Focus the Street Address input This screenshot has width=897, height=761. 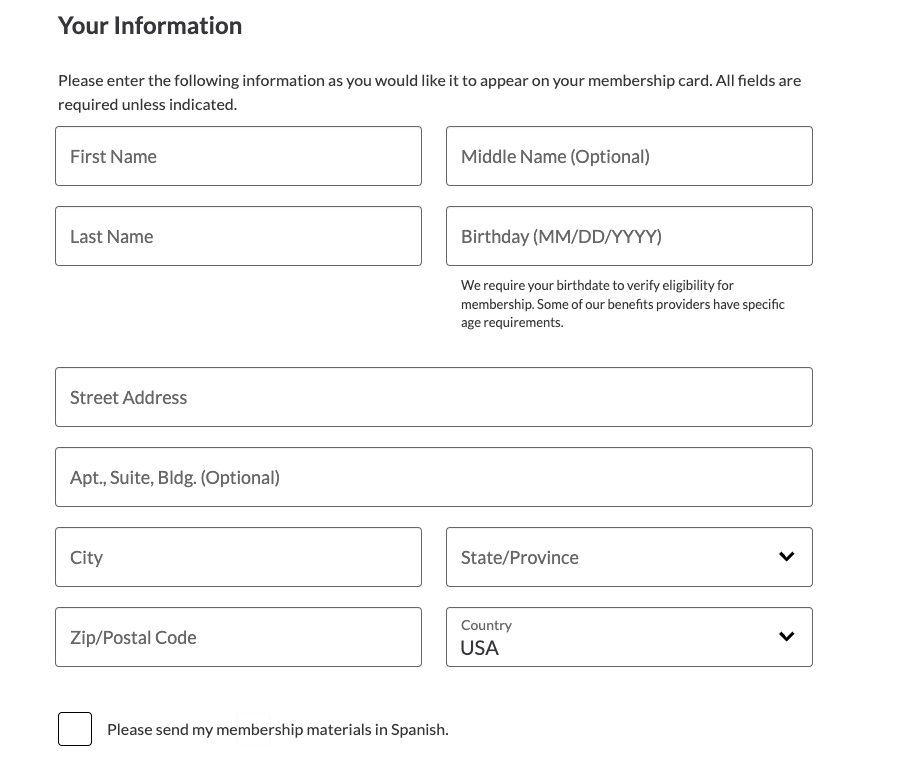pos(434,397)
